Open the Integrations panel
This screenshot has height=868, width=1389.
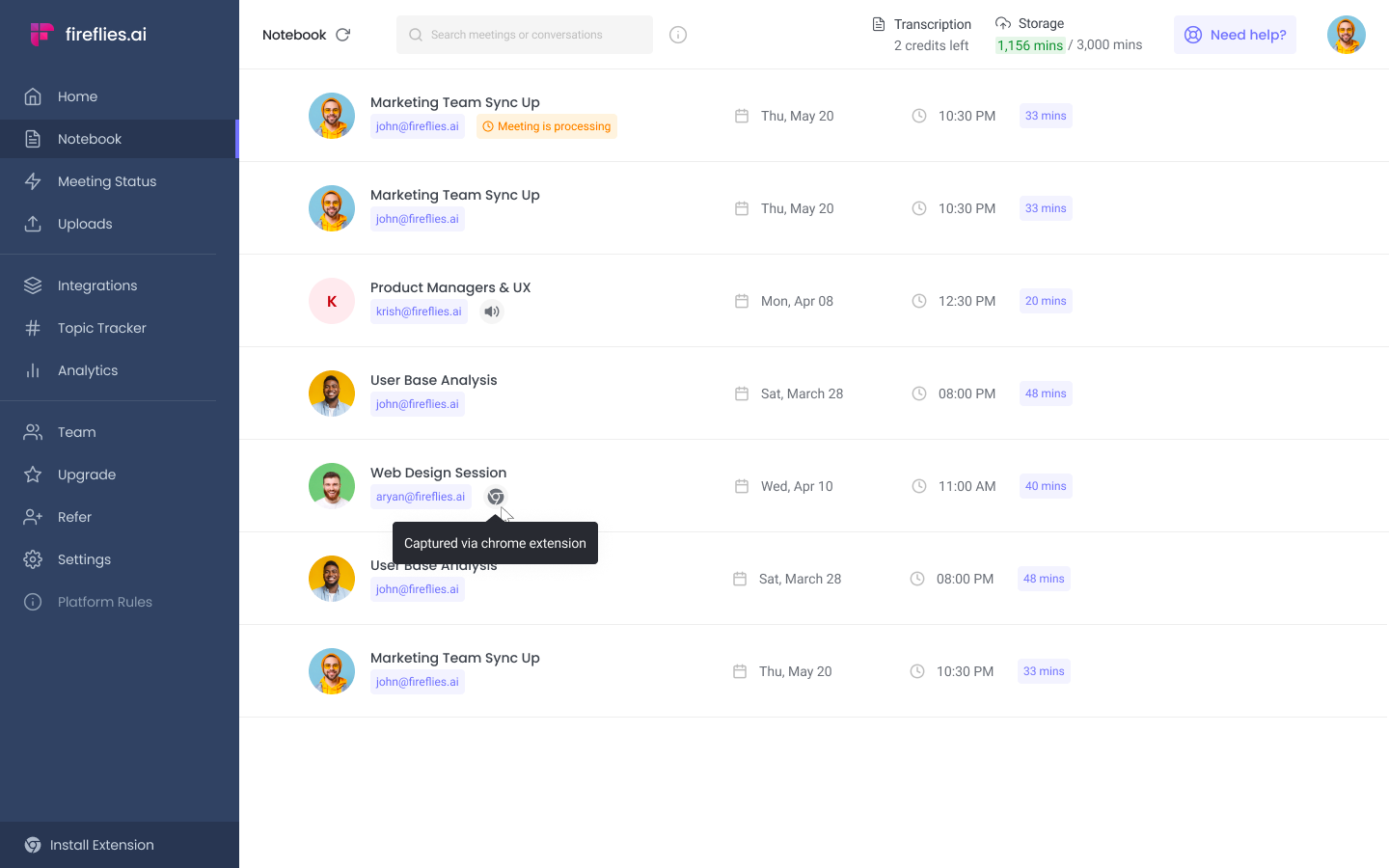coord(96,285)
